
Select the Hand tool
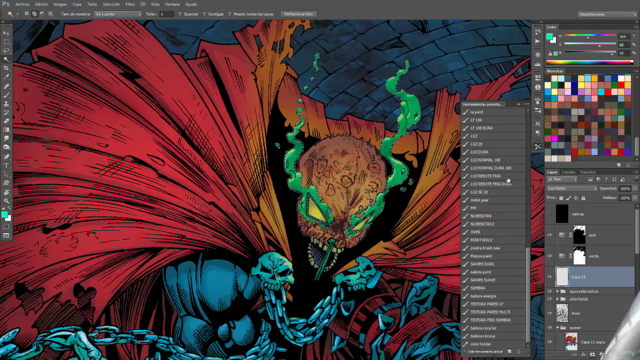pyautogui.click(x=6, y=192)
